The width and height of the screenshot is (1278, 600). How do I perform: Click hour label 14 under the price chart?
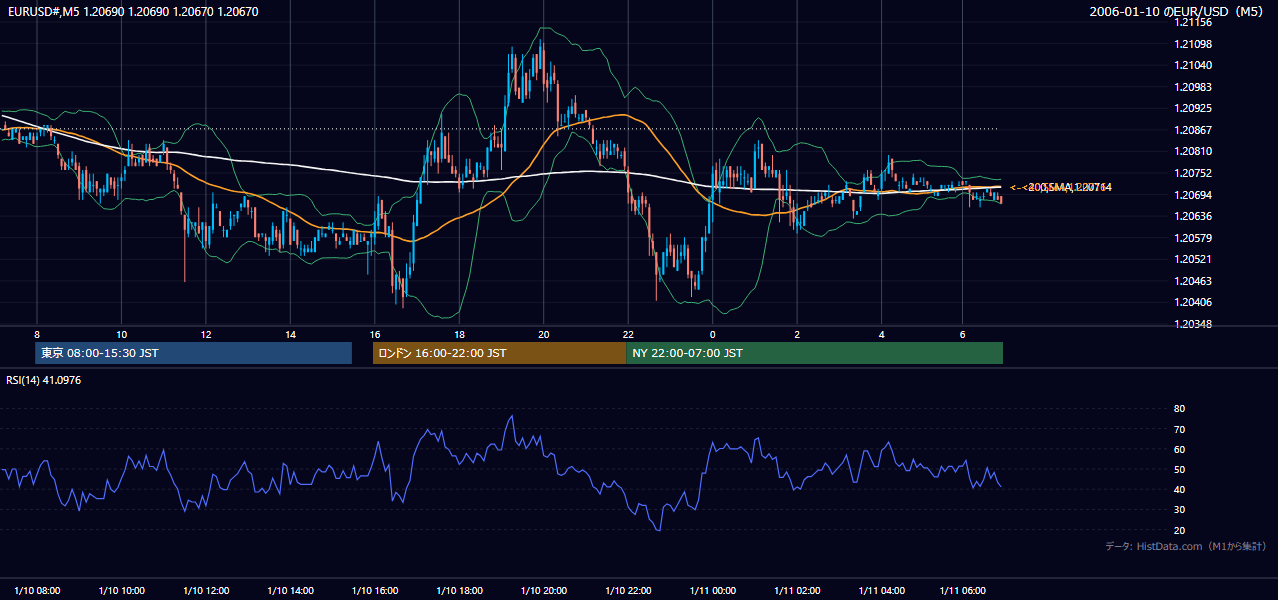[290, 334]
